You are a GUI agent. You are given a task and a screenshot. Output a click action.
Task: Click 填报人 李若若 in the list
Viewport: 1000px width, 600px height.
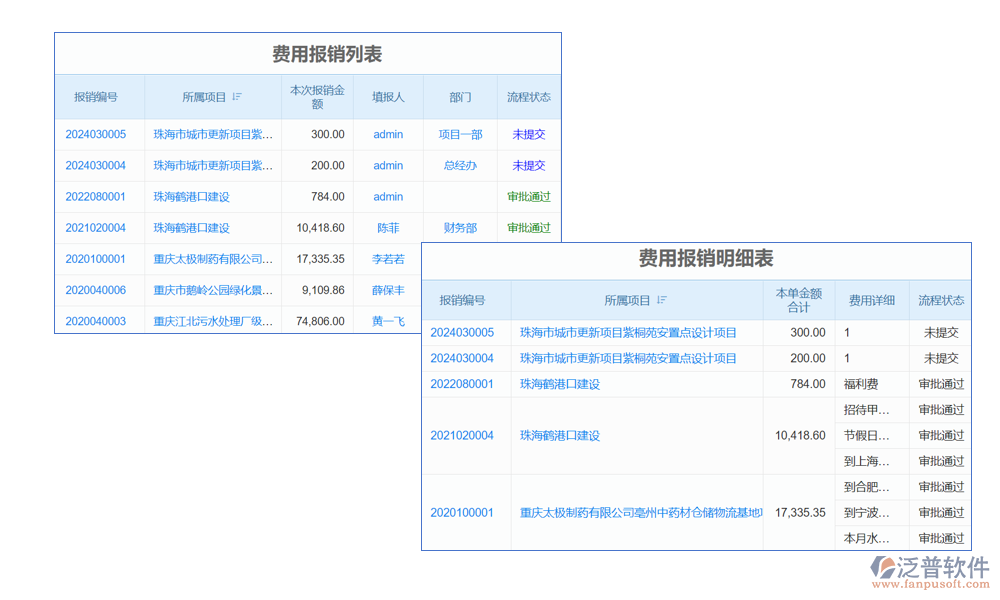[x=388, y=259]
